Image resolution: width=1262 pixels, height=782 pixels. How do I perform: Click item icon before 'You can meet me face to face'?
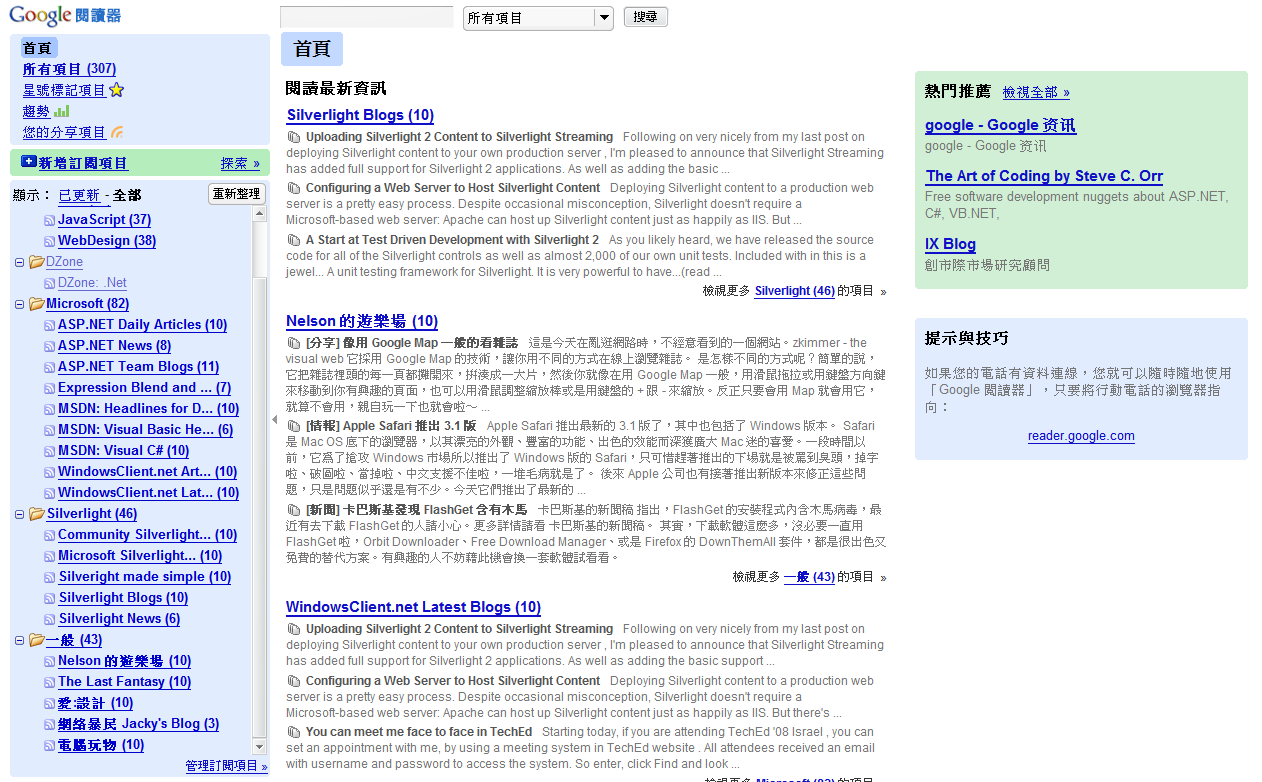click(294, 732)
